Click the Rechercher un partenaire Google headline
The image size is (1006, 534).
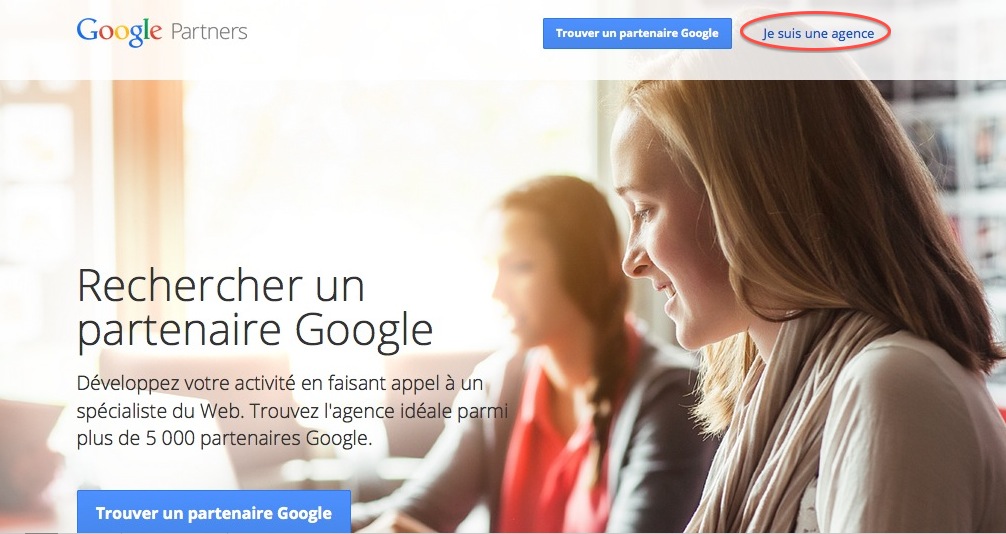[255, 308]
